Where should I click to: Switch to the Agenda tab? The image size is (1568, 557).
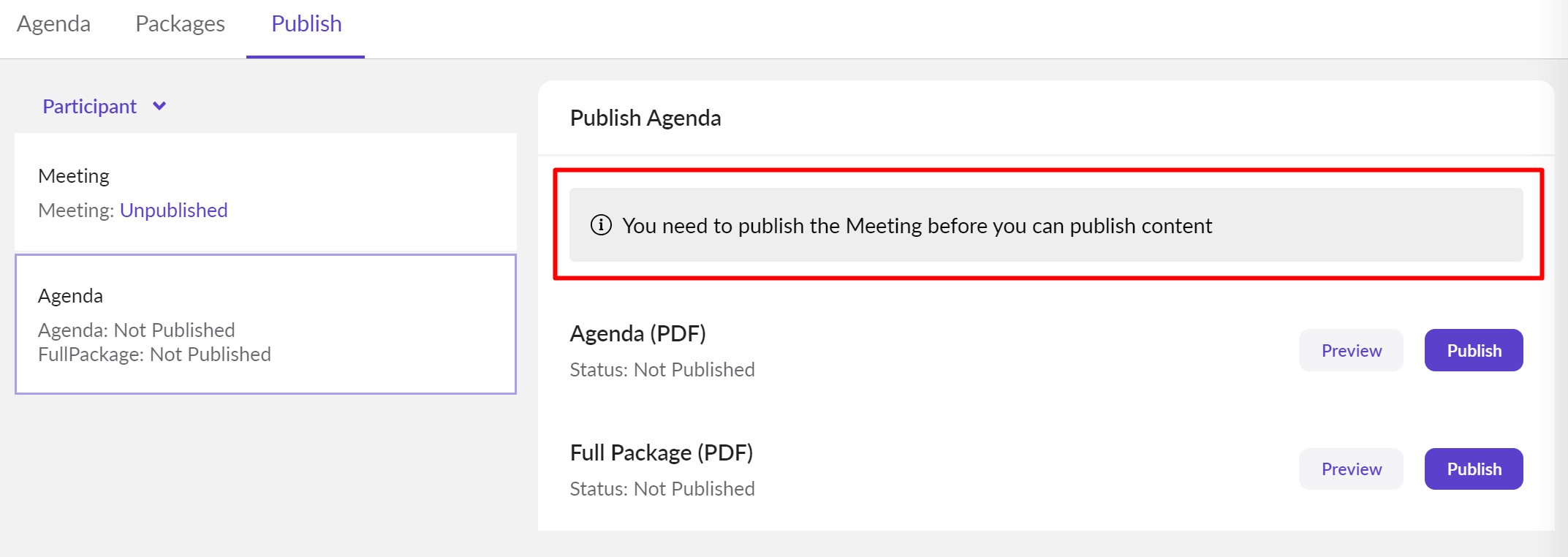[x=54, y=23]
